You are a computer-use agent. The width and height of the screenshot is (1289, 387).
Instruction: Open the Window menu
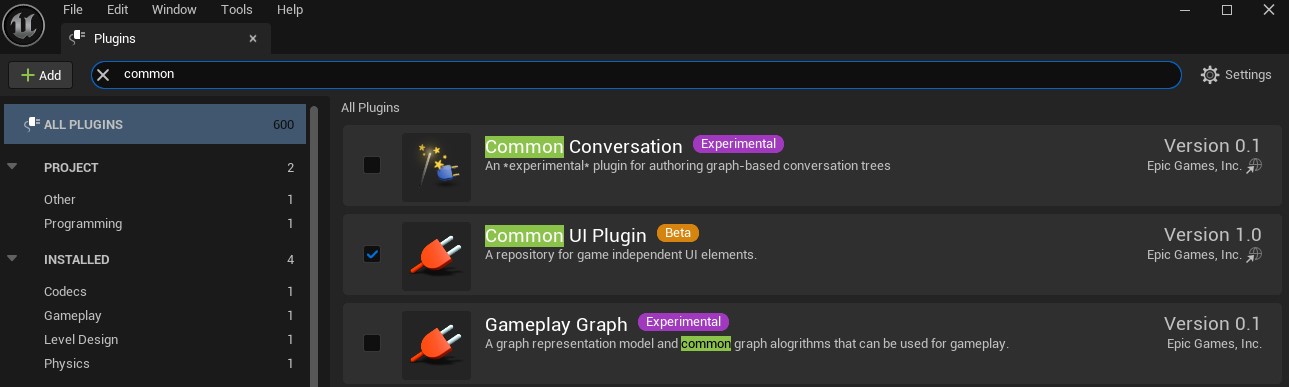tap(174, 10)
